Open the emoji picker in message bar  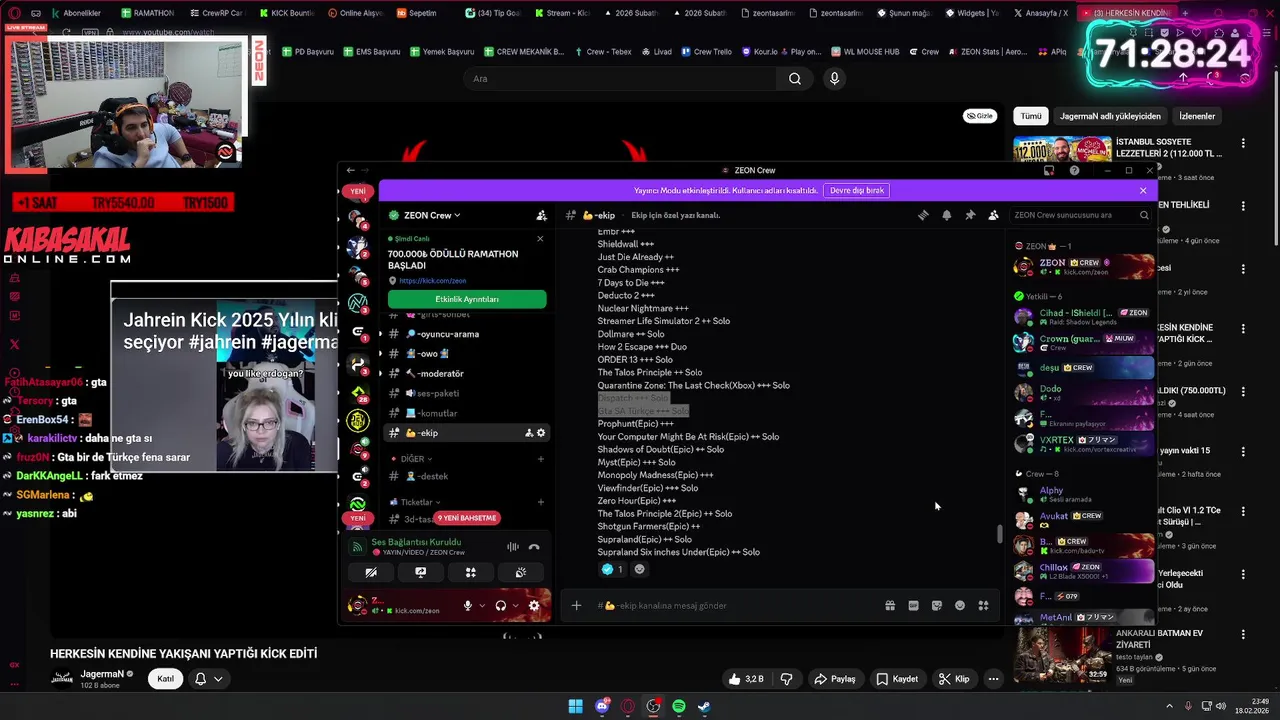point(960,605)
